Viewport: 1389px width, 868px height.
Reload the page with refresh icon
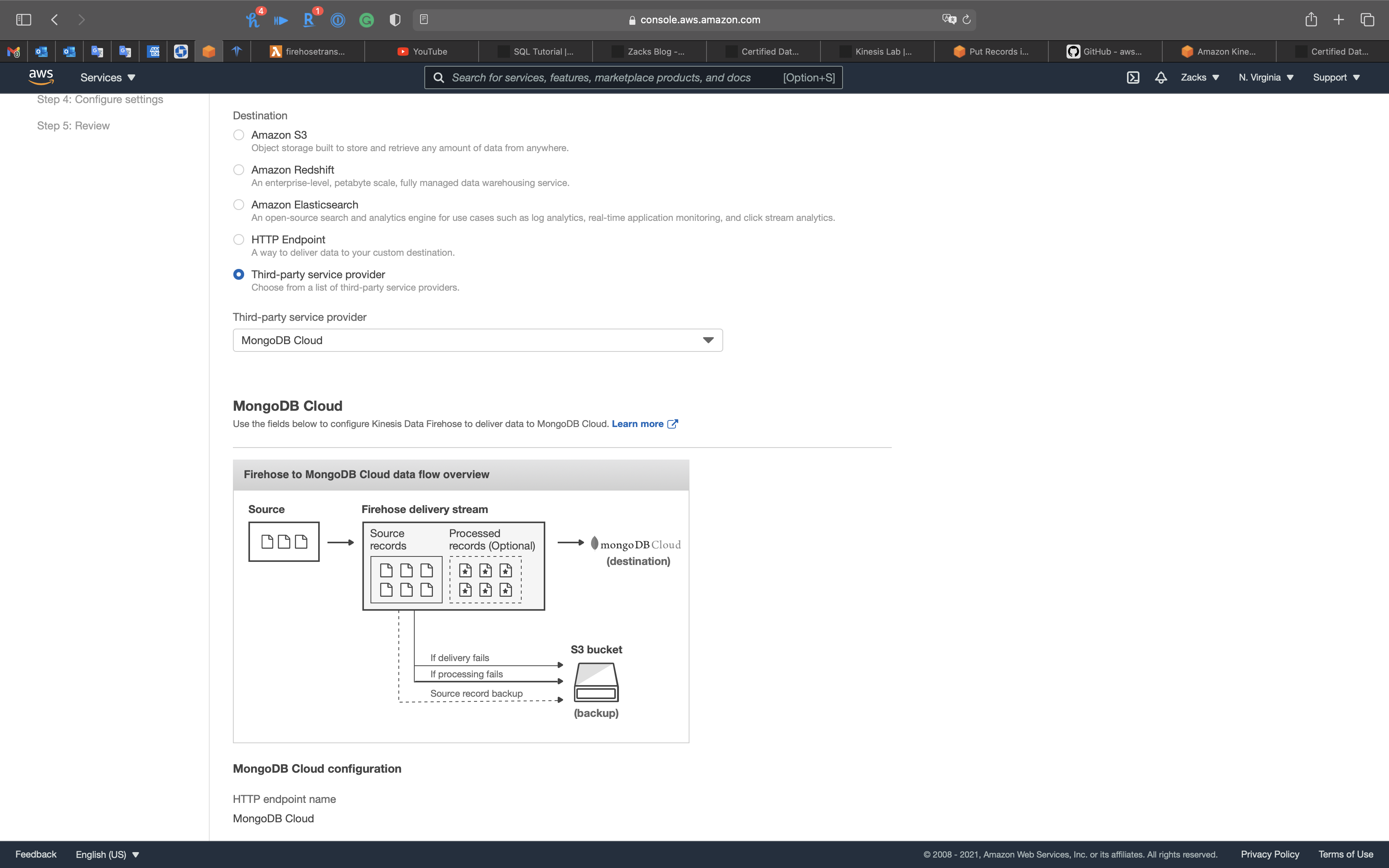pyautogui.click(x=967, y=19)
